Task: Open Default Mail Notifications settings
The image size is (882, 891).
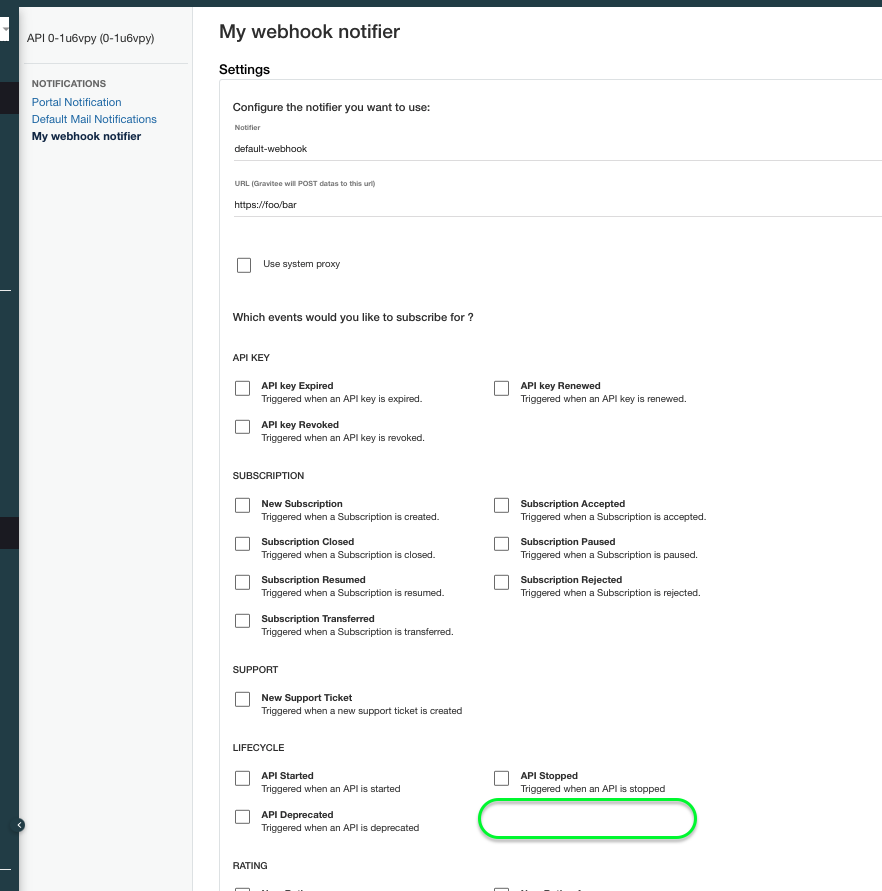Action: click(94, 119)
